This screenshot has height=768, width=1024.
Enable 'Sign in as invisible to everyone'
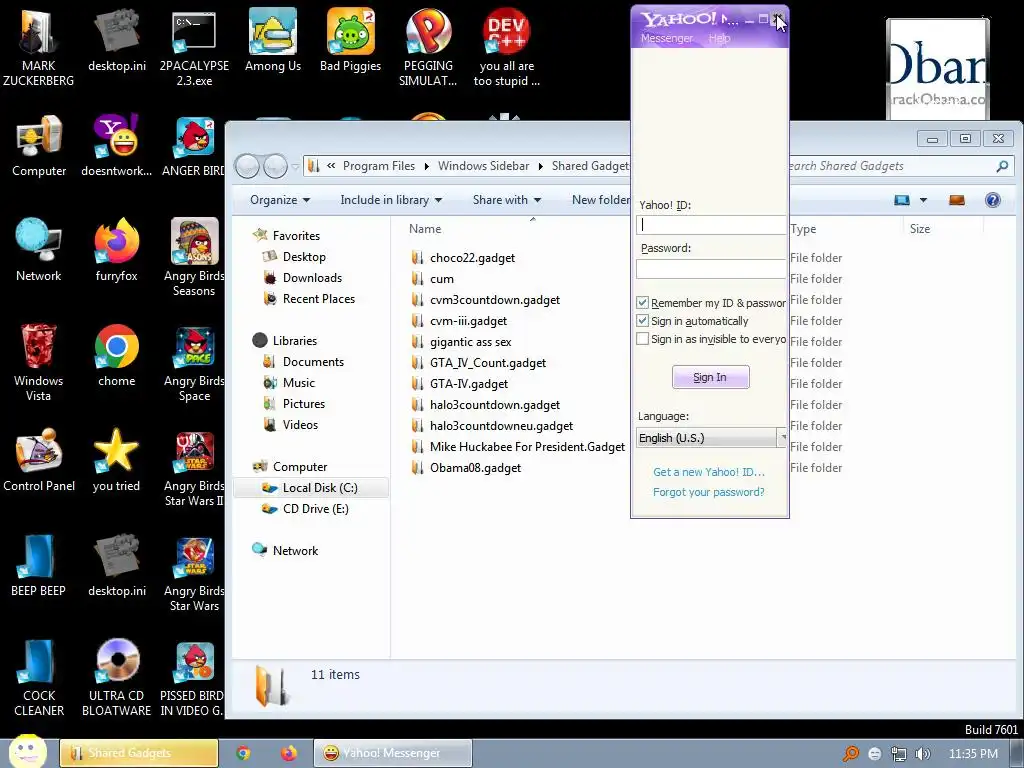click(643, 339)
